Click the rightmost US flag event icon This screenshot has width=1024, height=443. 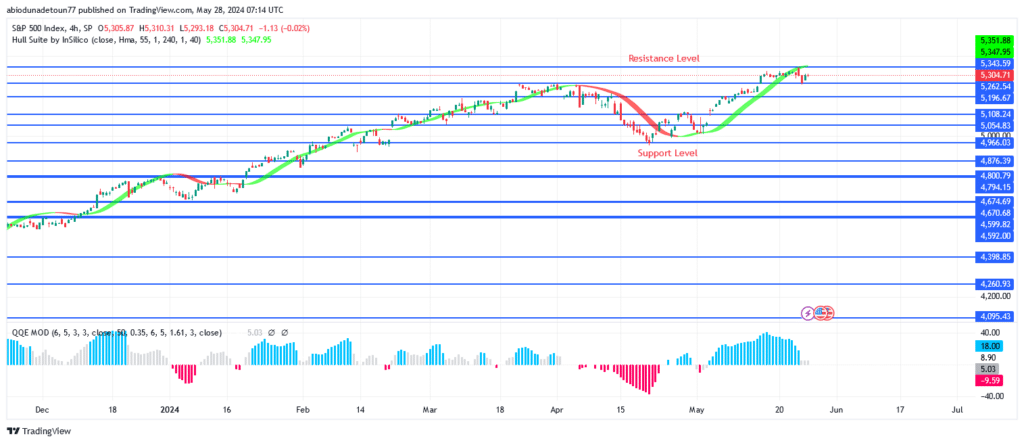(x=828, y=313)
